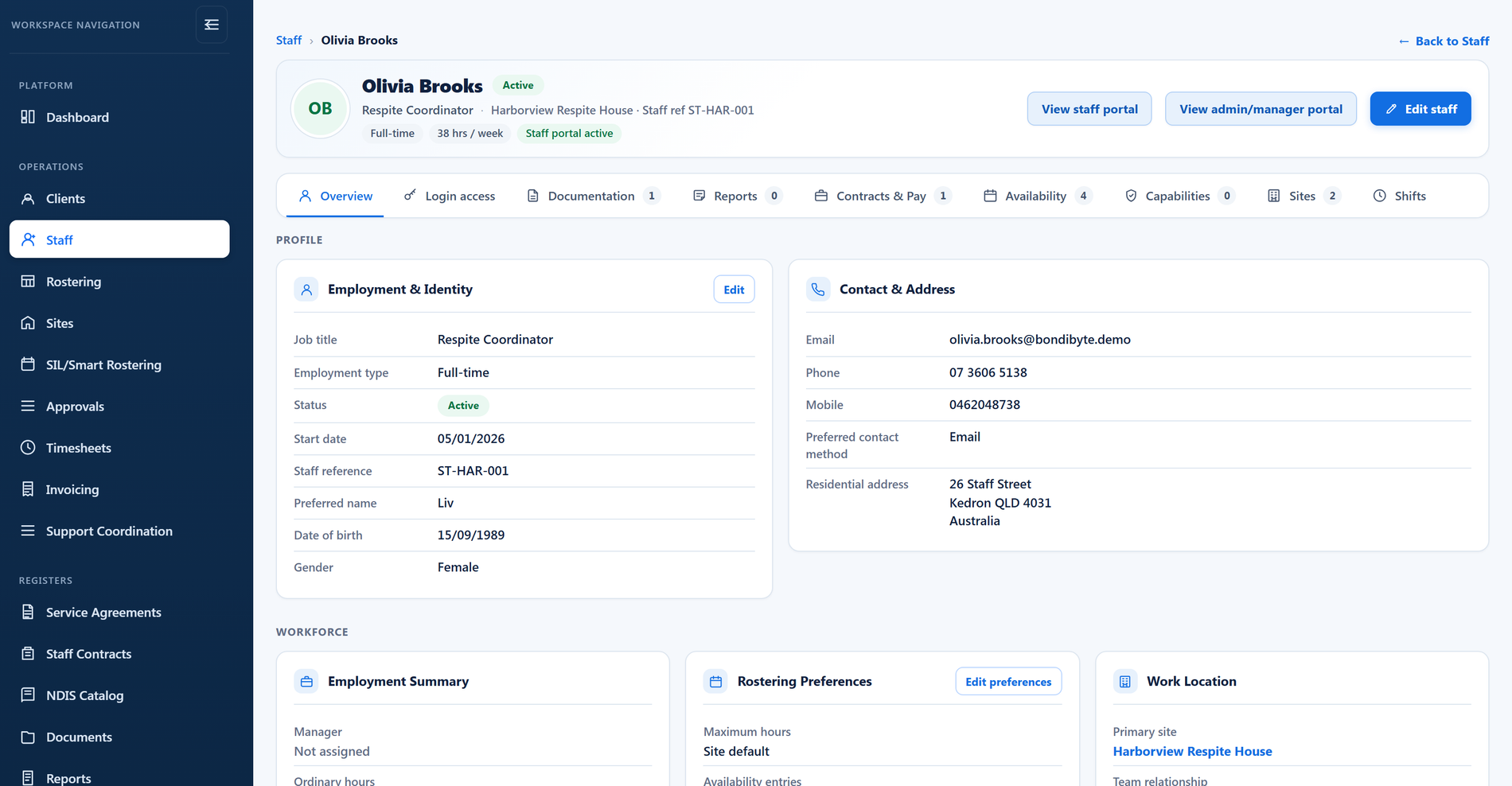
Task: Click the Approvals list icon
Action: coord(28,406)
